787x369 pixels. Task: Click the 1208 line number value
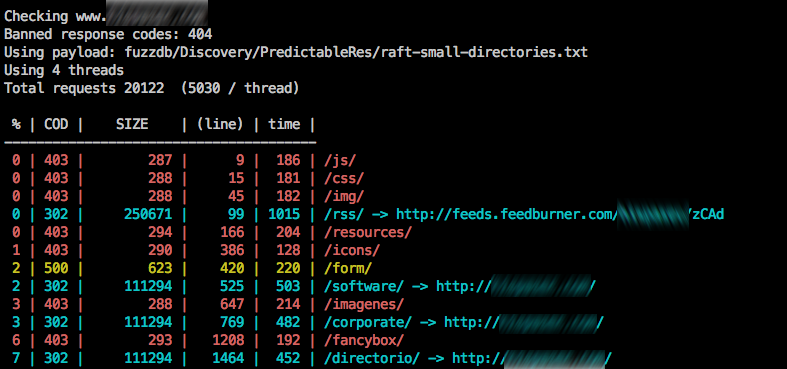point(228,340)
